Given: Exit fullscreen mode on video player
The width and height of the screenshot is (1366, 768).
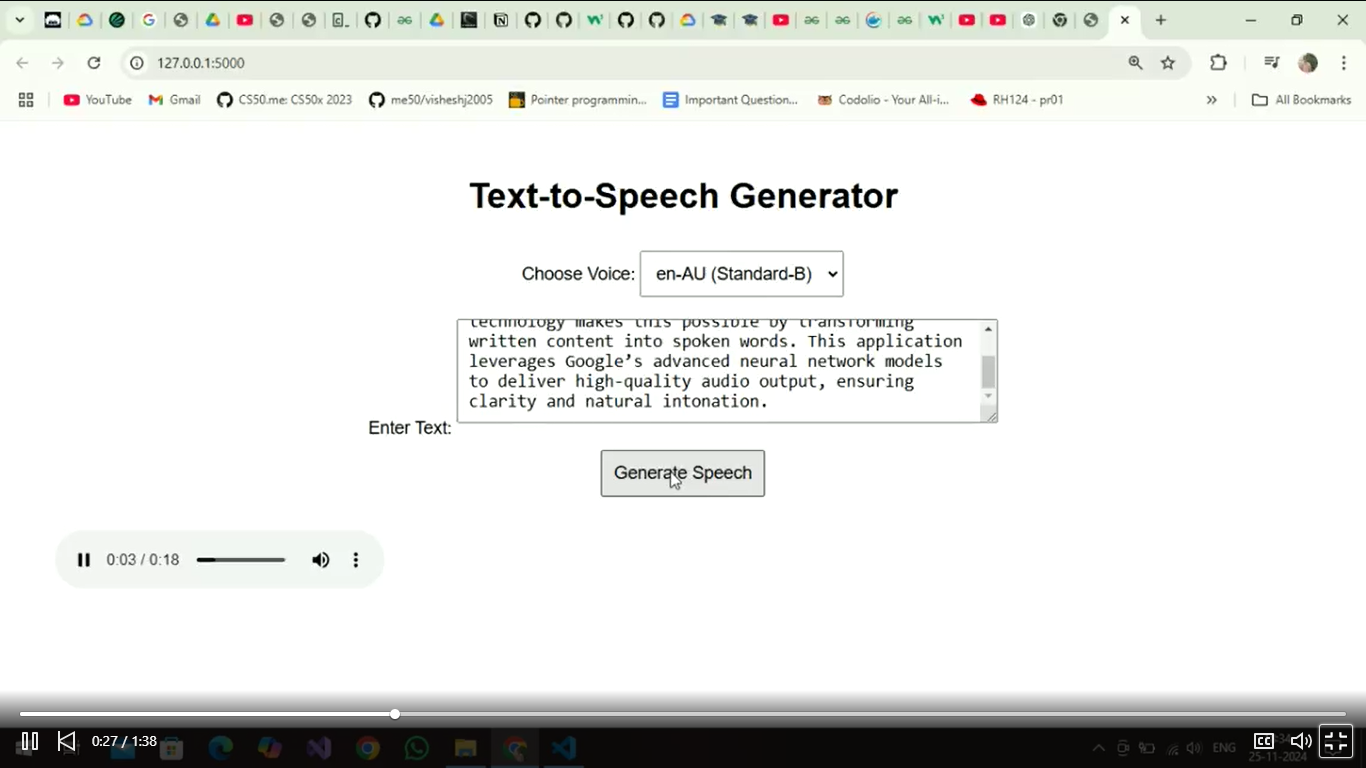Looking at the screenshot, I should [1336, 741].
